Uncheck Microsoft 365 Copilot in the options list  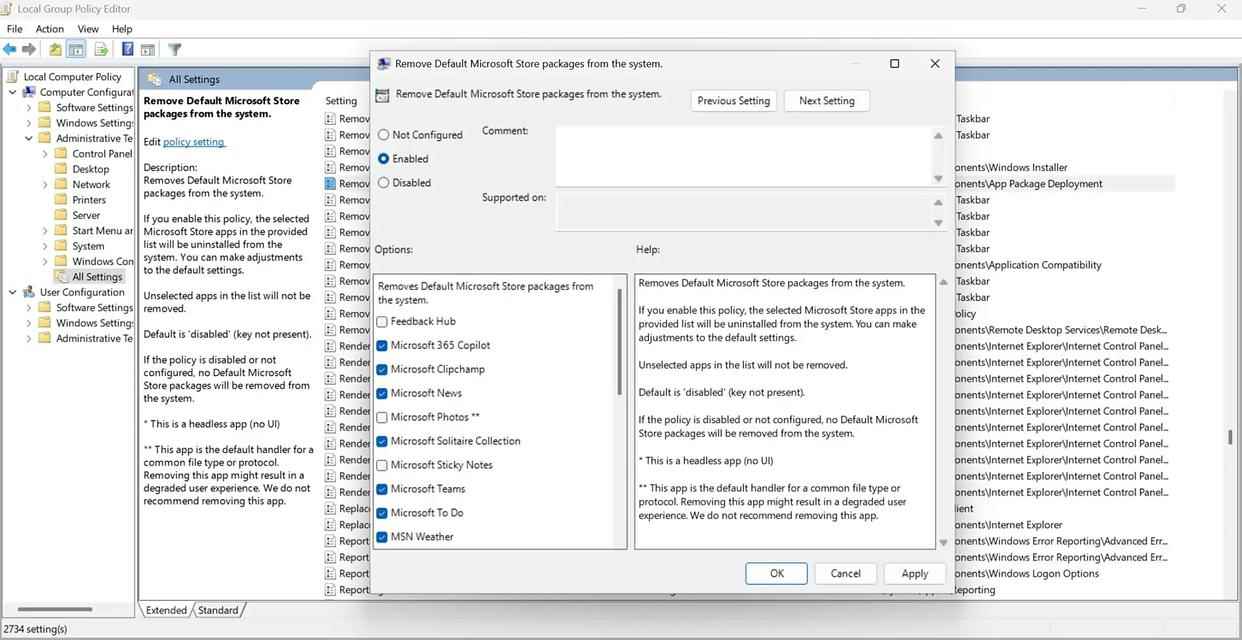tap(382, 344)
